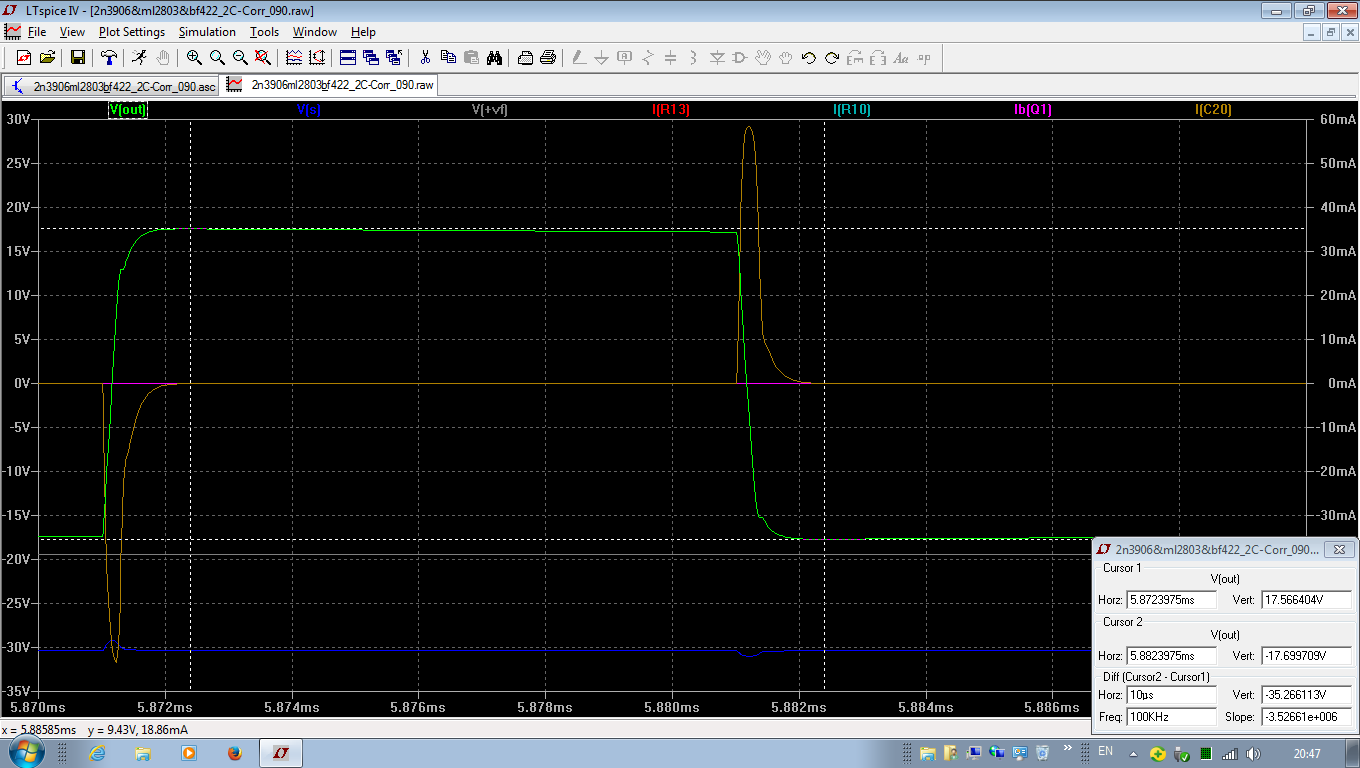Switch to the 2C-Corr_090.asc schematic tab

(x=113, y=86)
